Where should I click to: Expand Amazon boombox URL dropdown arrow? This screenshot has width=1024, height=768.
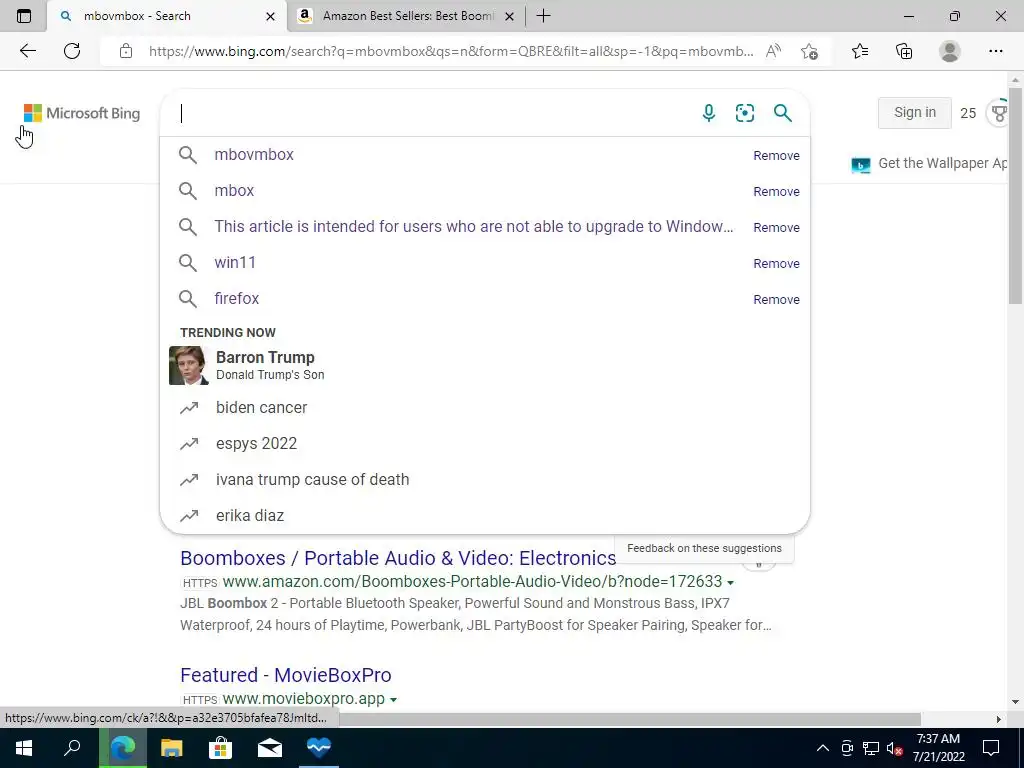pyautogui.click(x=730, y=583)
